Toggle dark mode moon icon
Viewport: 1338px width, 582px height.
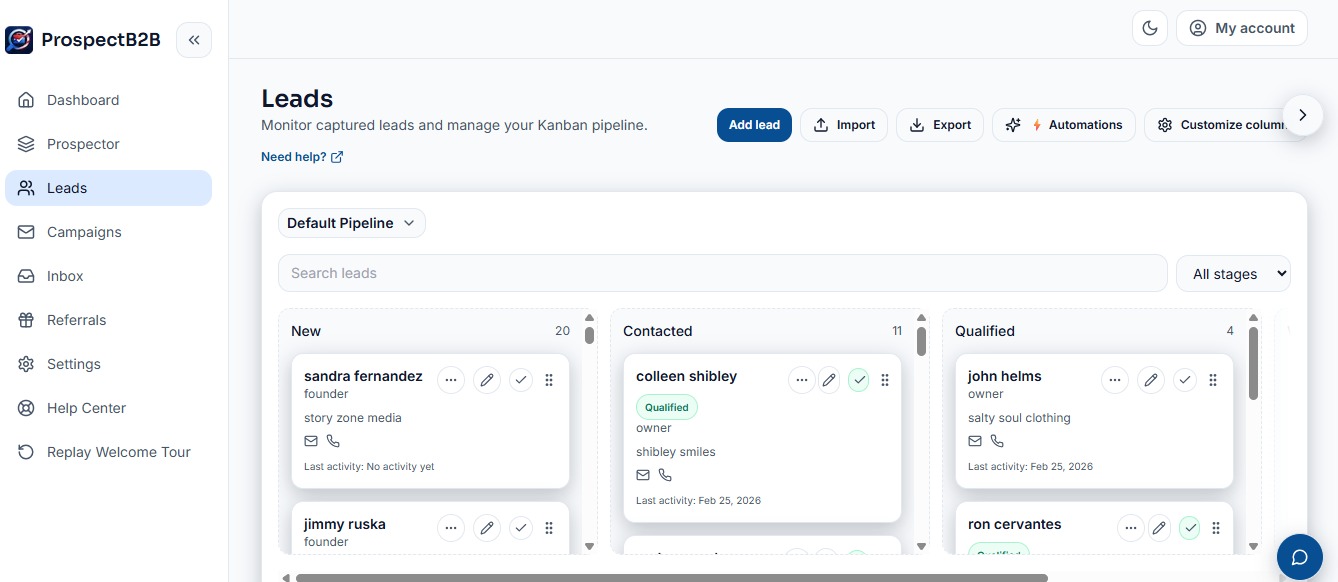(1150, 28)
